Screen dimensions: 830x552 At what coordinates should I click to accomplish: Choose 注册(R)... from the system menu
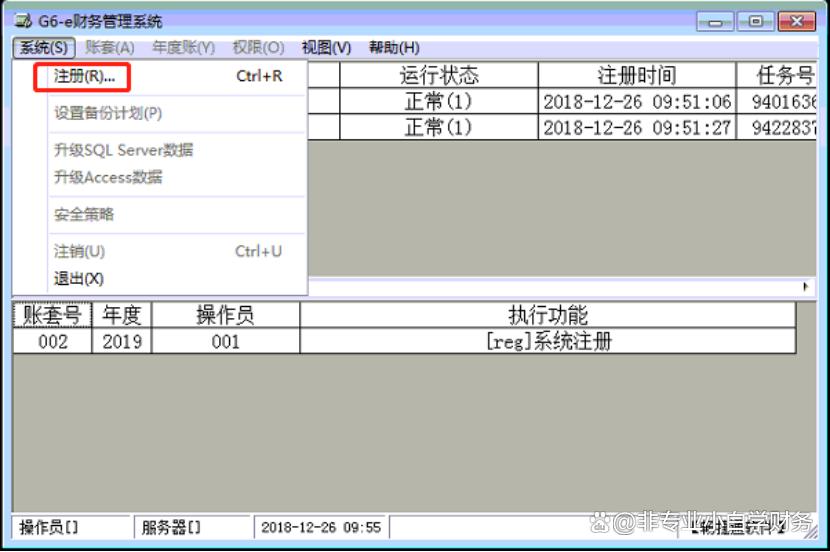(168, 77)
